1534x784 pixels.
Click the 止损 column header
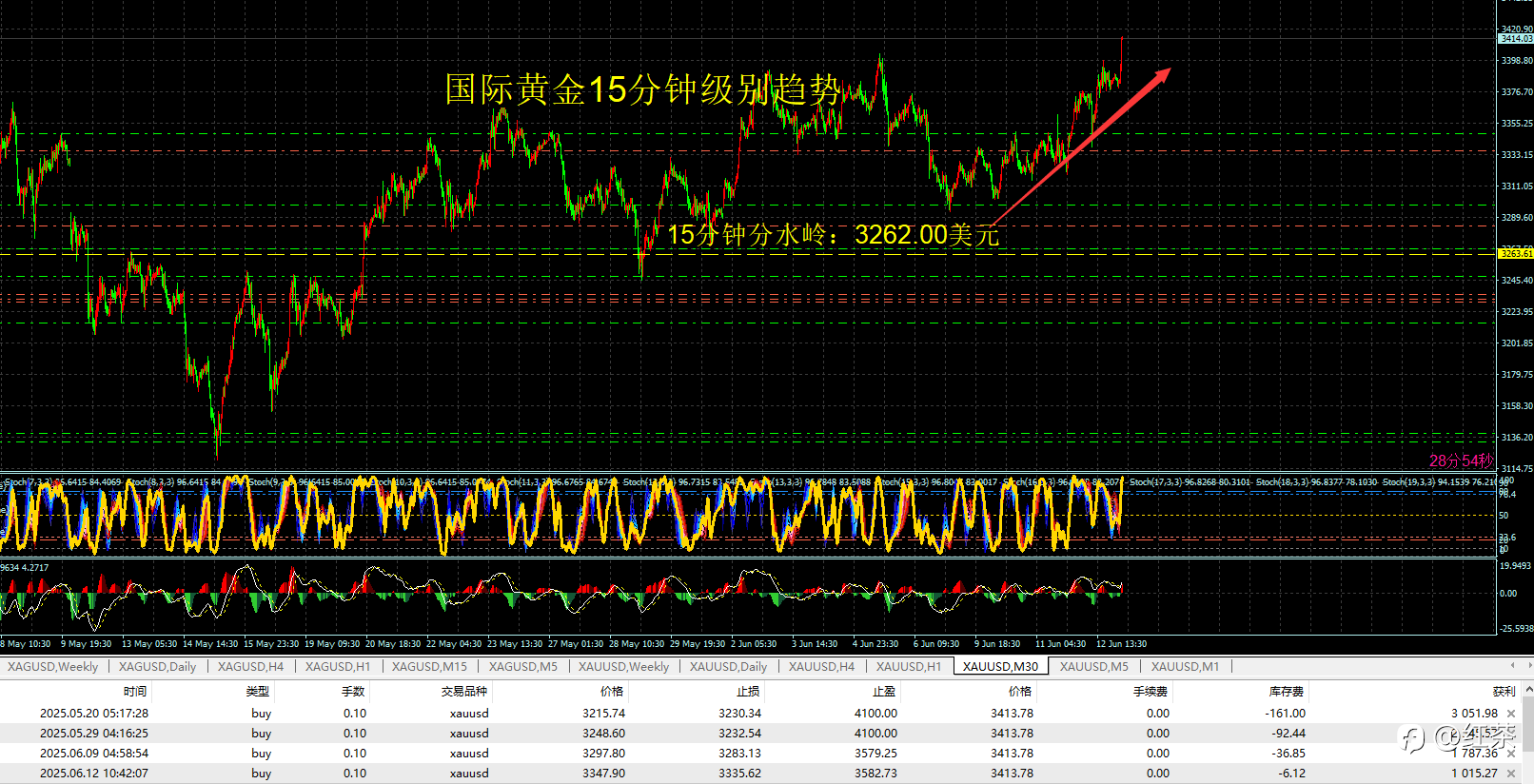748,692
